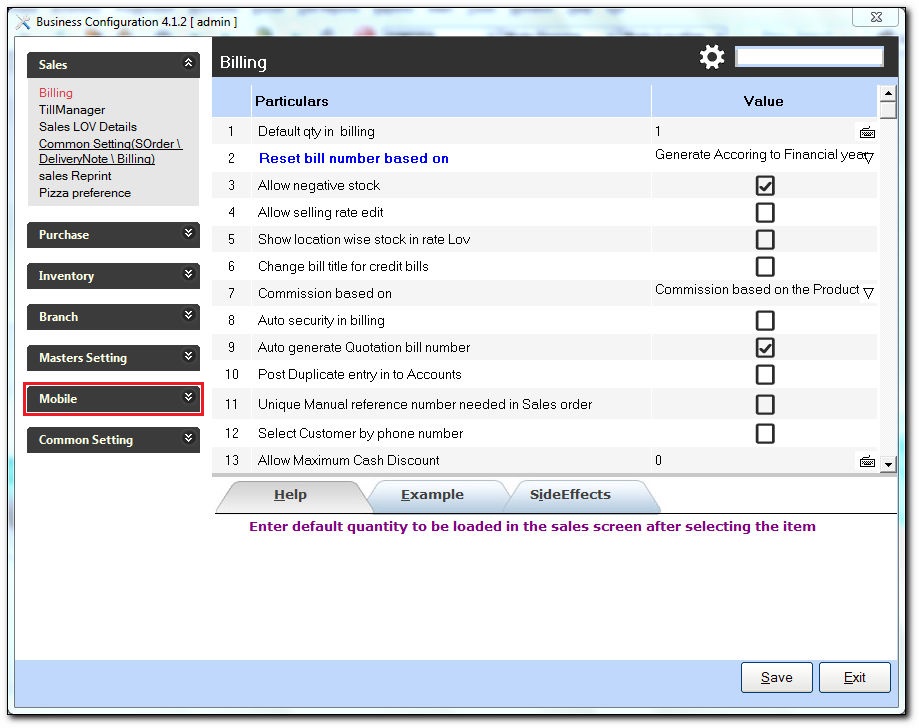The image size is (919, 728).
Task: Open Reset bill number based on dropdown
Action: (x=869, y=158)
